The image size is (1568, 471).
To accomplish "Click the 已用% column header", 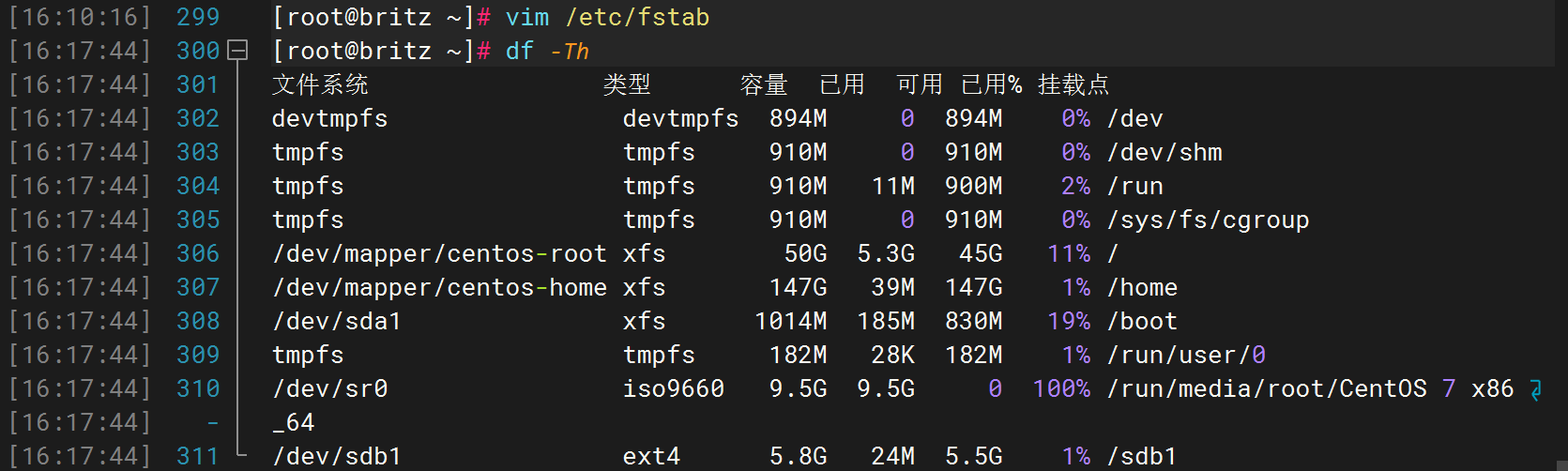I will coord(992,84).
